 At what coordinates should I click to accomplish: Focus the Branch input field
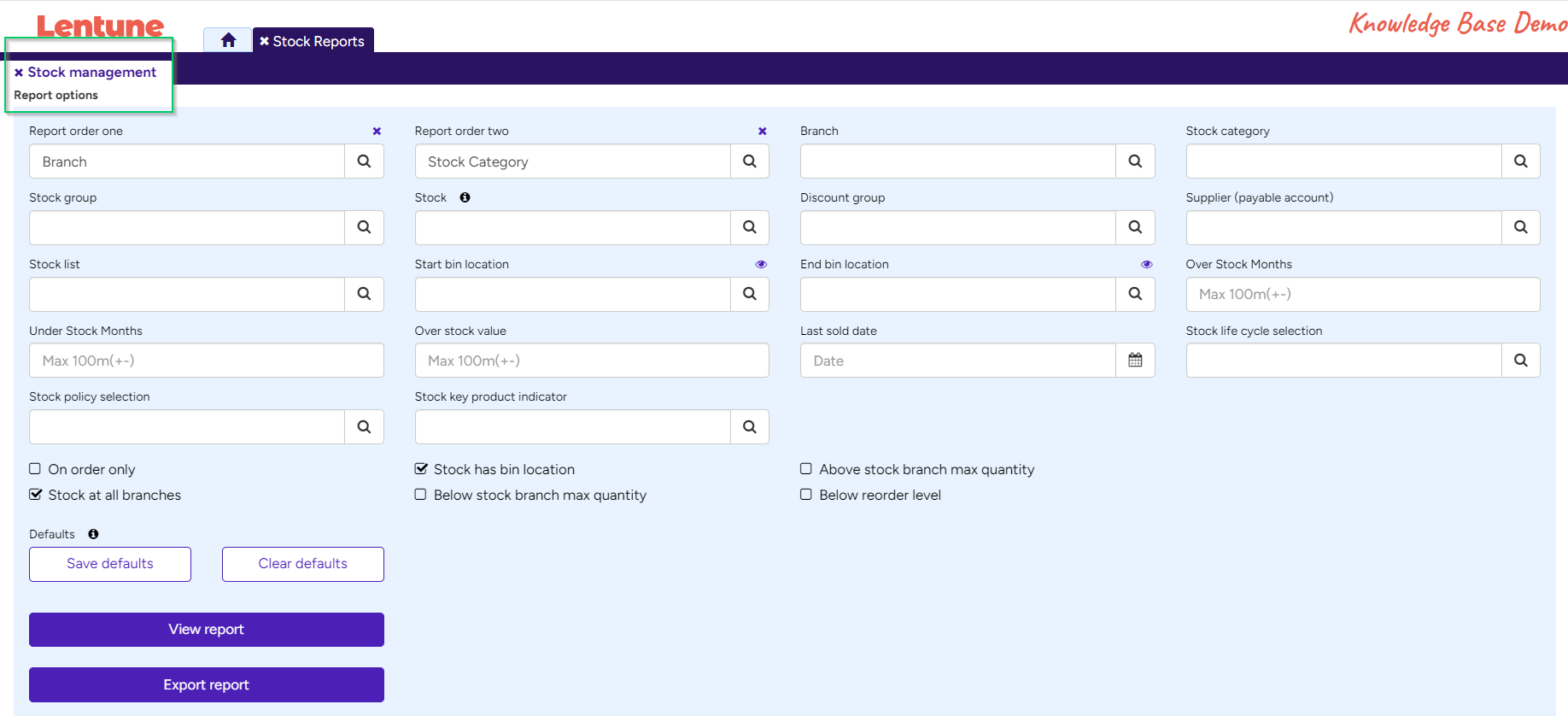[958, 161]
